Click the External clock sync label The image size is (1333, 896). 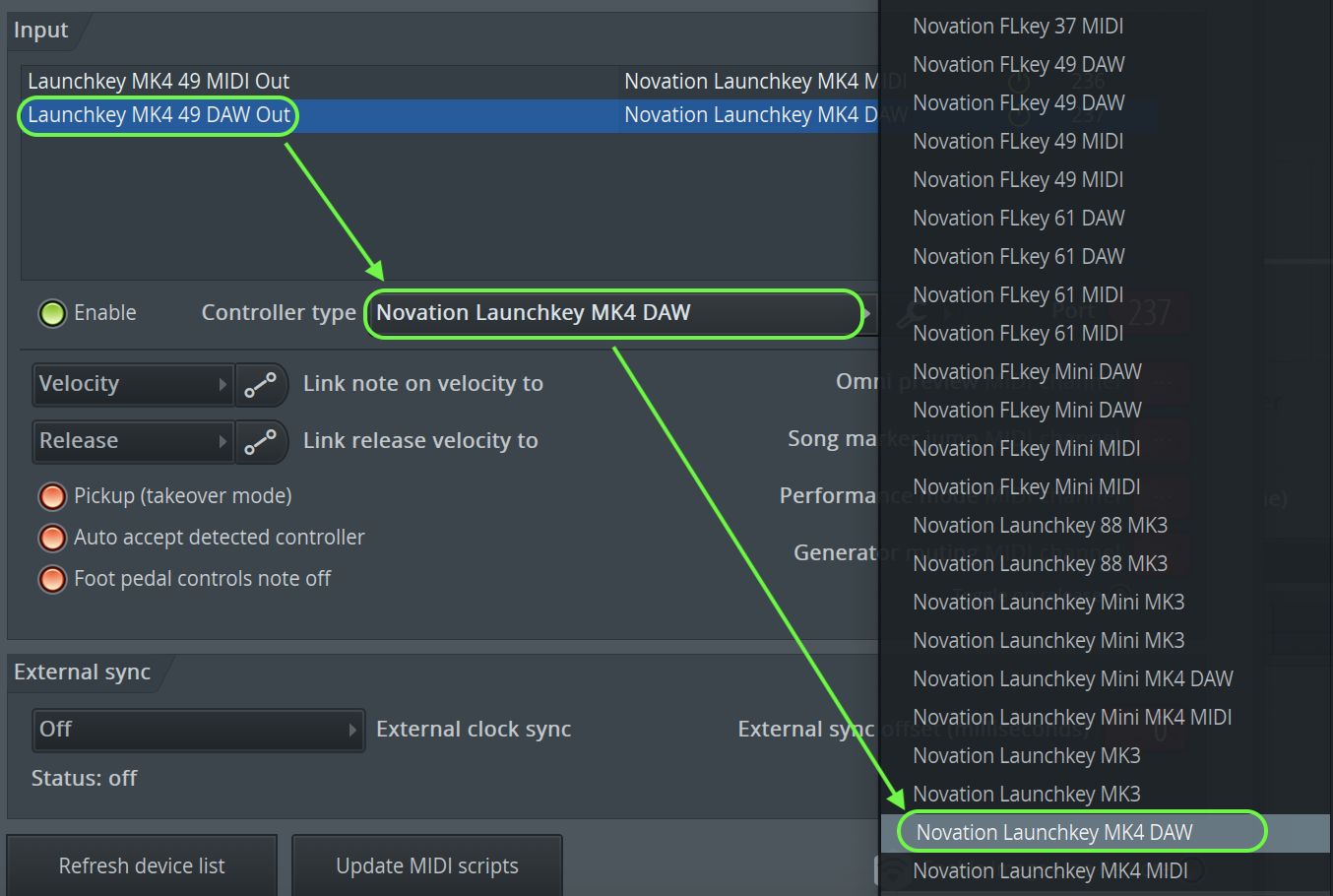coord(474,730)
